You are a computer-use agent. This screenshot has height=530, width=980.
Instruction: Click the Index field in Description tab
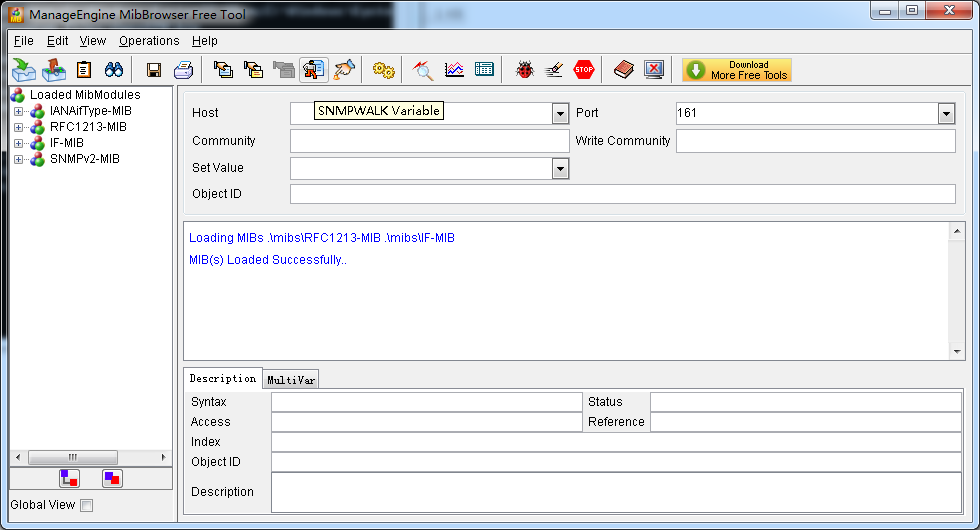616,442
